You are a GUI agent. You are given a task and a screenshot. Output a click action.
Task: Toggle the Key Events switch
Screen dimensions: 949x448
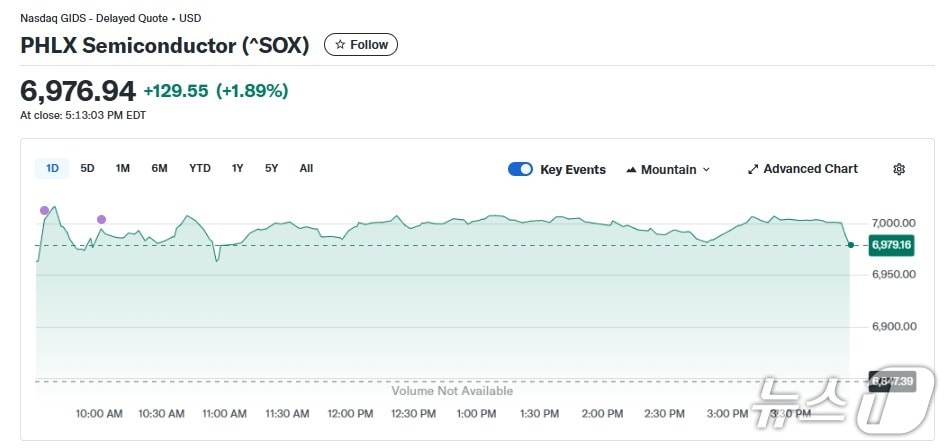(x=520, y=169)
